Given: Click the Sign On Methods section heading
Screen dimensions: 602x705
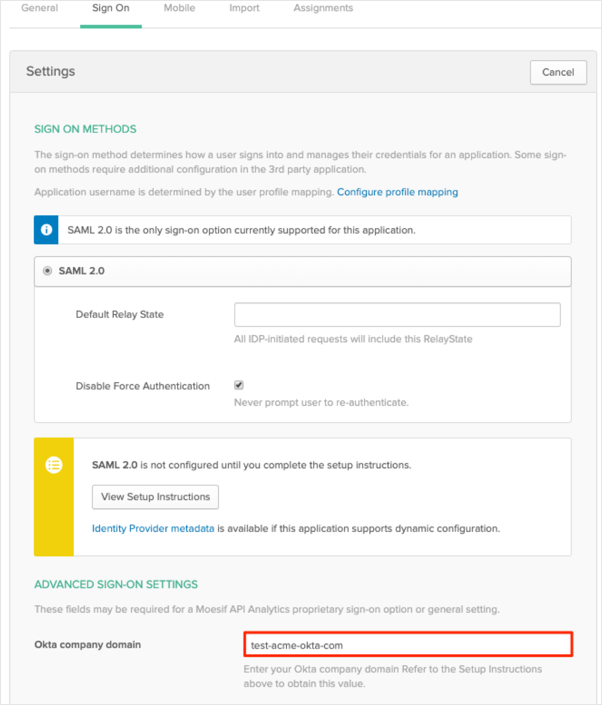Looking at the screenshot, I should pyautogui.click(x=85, y=129).
